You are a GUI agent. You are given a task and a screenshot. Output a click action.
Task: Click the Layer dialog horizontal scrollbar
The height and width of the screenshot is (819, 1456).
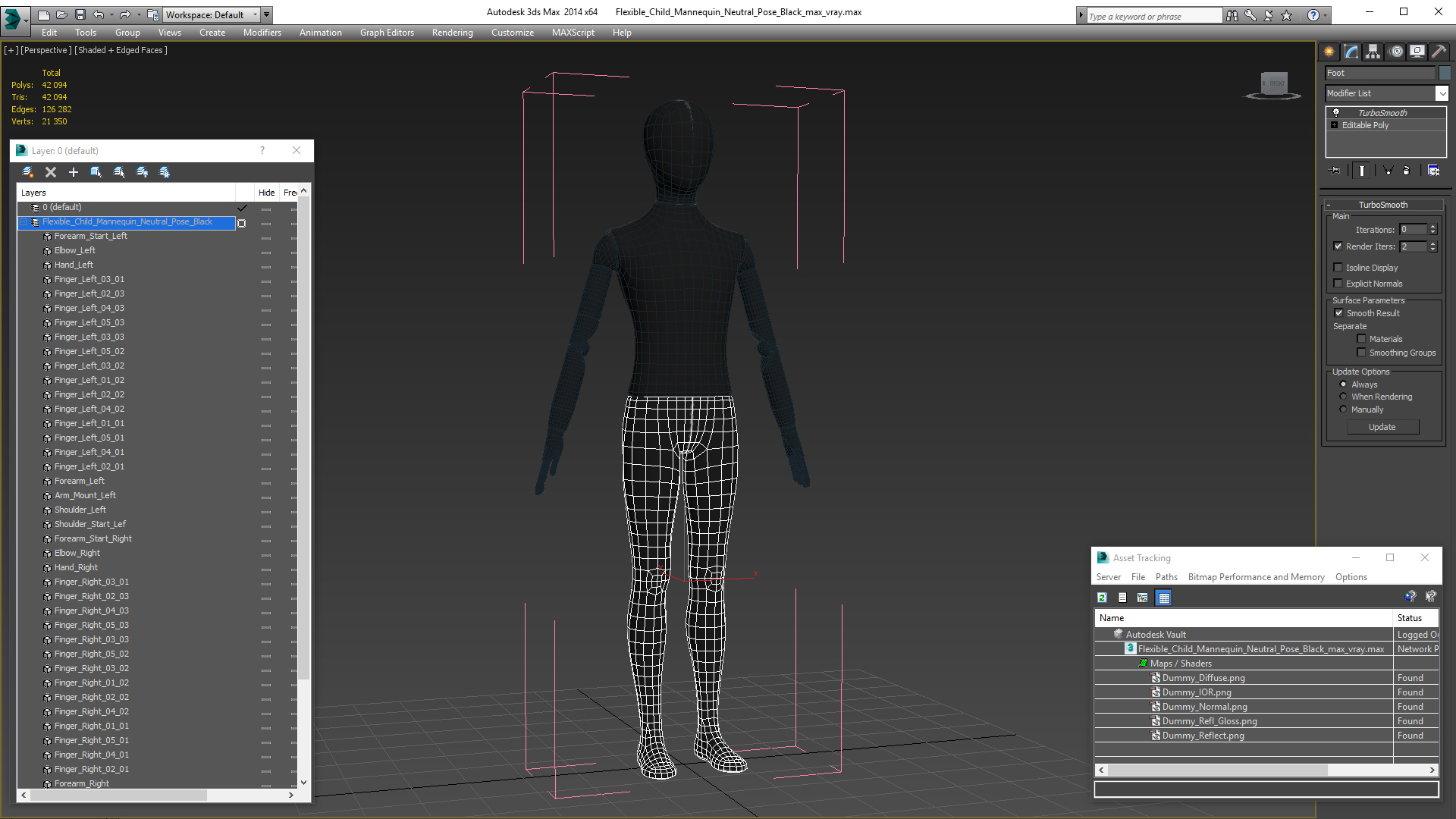157,795
